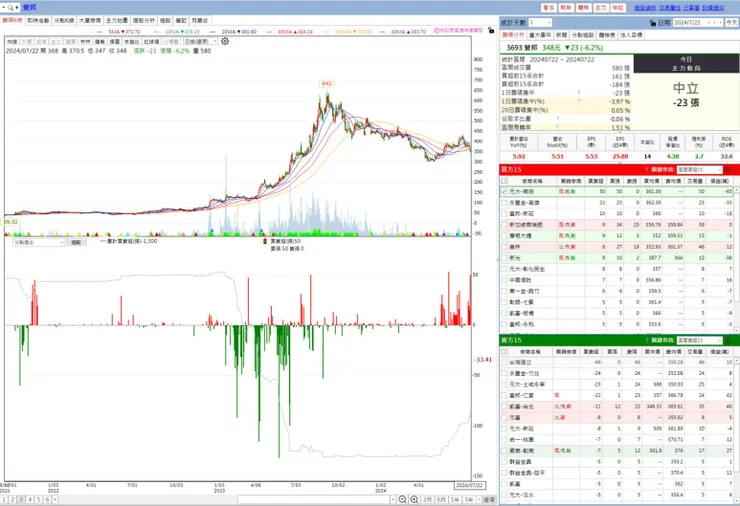Check the select-all box in the 賣方15 header
Screen dimensions: 740x506
(504, 352)
